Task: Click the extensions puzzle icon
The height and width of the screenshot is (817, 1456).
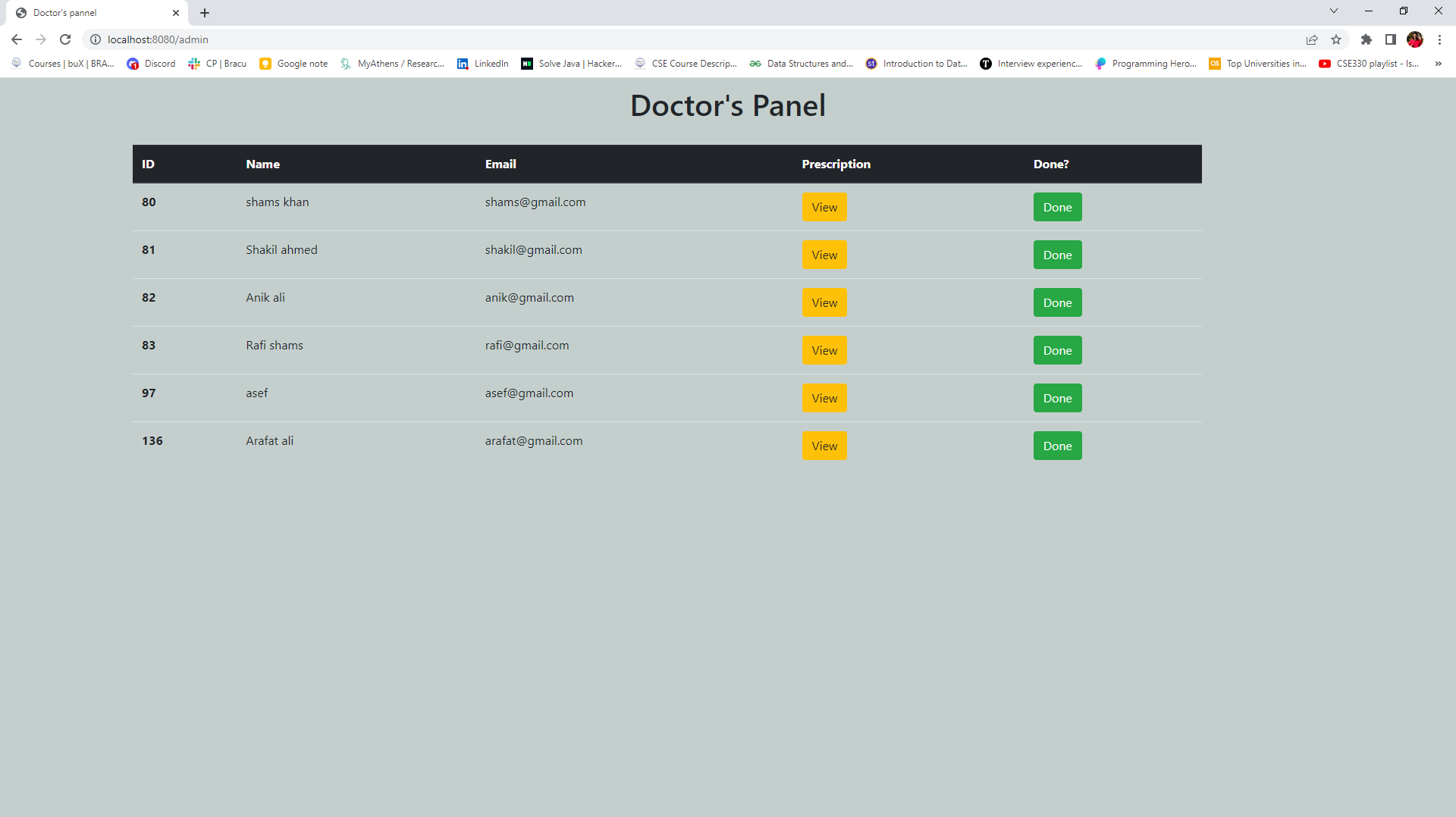Action: coord(1367,39)
